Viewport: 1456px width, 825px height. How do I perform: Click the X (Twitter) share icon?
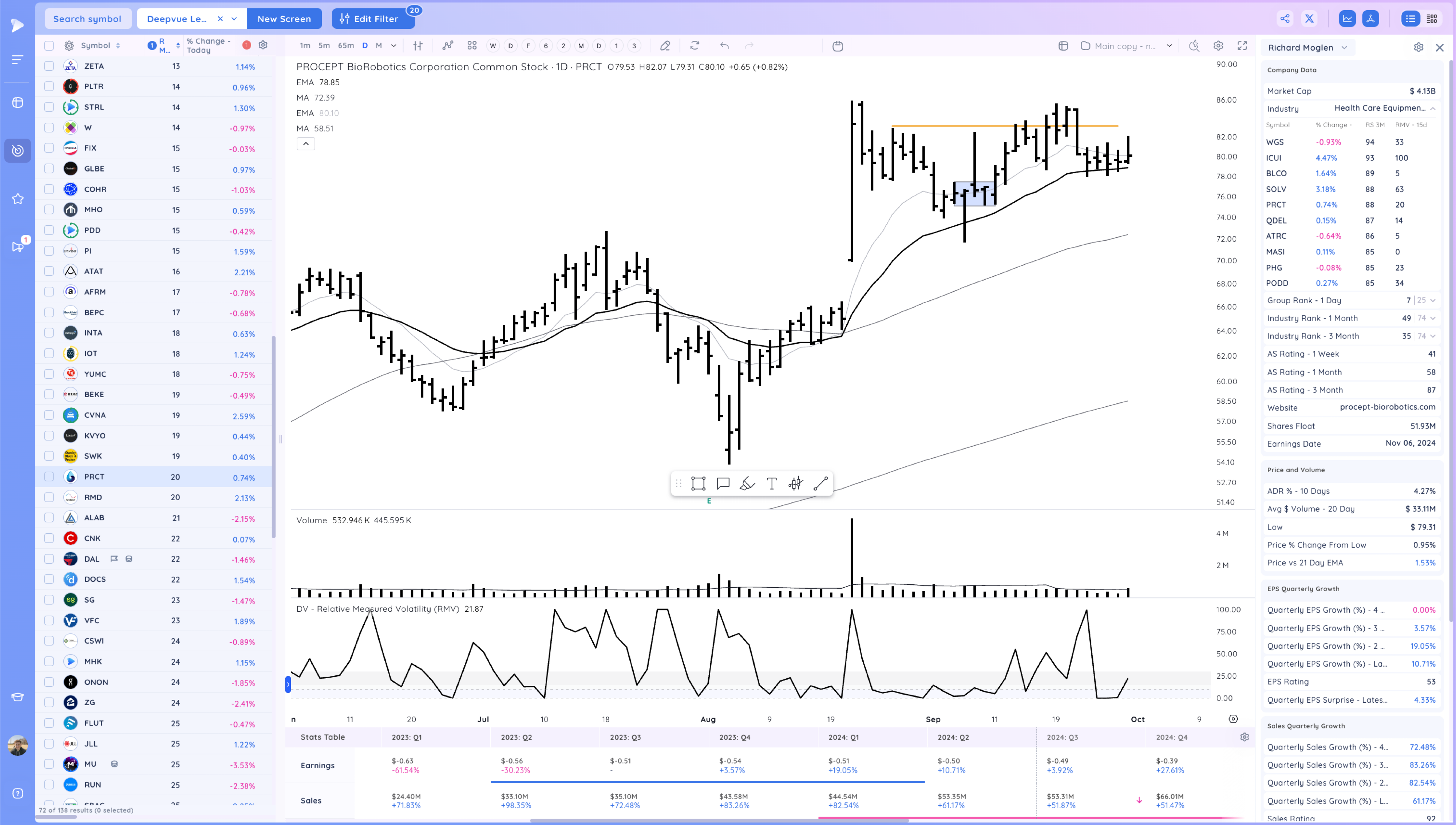[1309, 19]
